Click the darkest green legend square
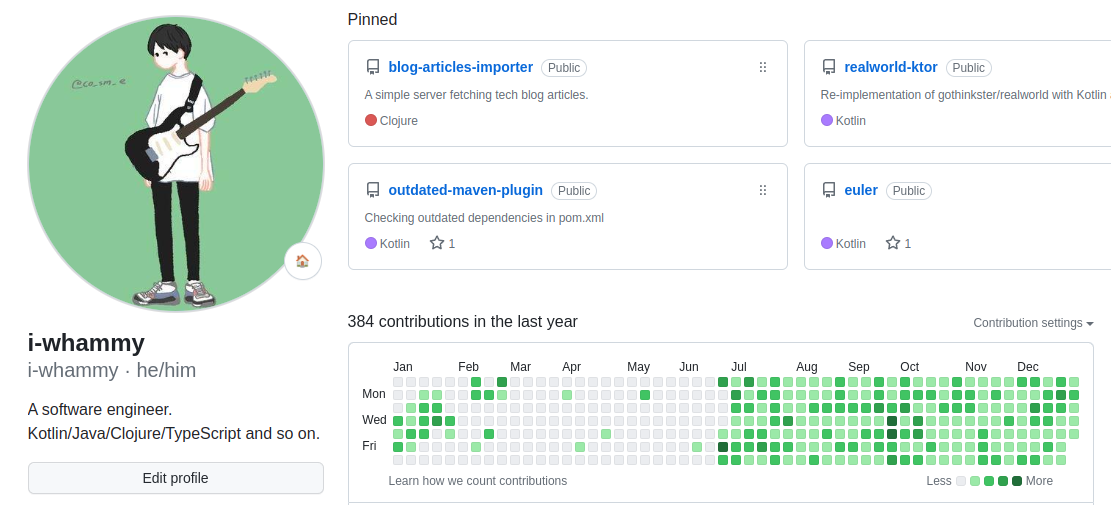 [x=1017, y=481]
